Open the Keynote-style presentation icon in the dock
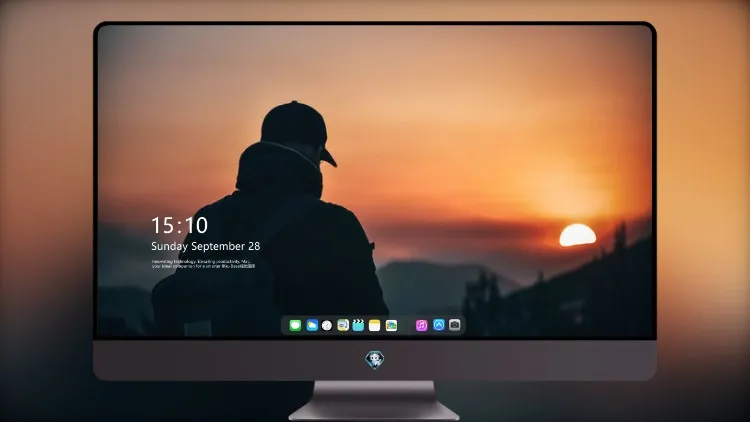The width and height of the screenshot is (750, 422). [x=343, y=325]
